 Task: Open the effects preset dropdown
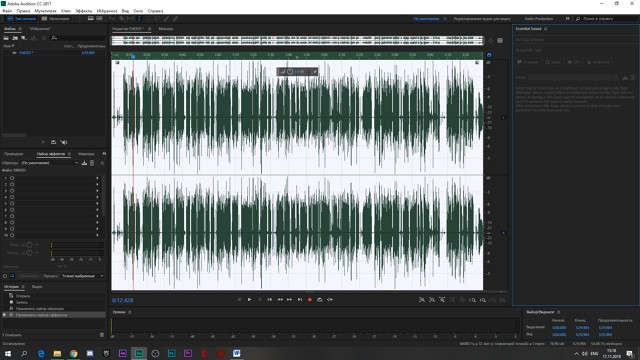50,163
